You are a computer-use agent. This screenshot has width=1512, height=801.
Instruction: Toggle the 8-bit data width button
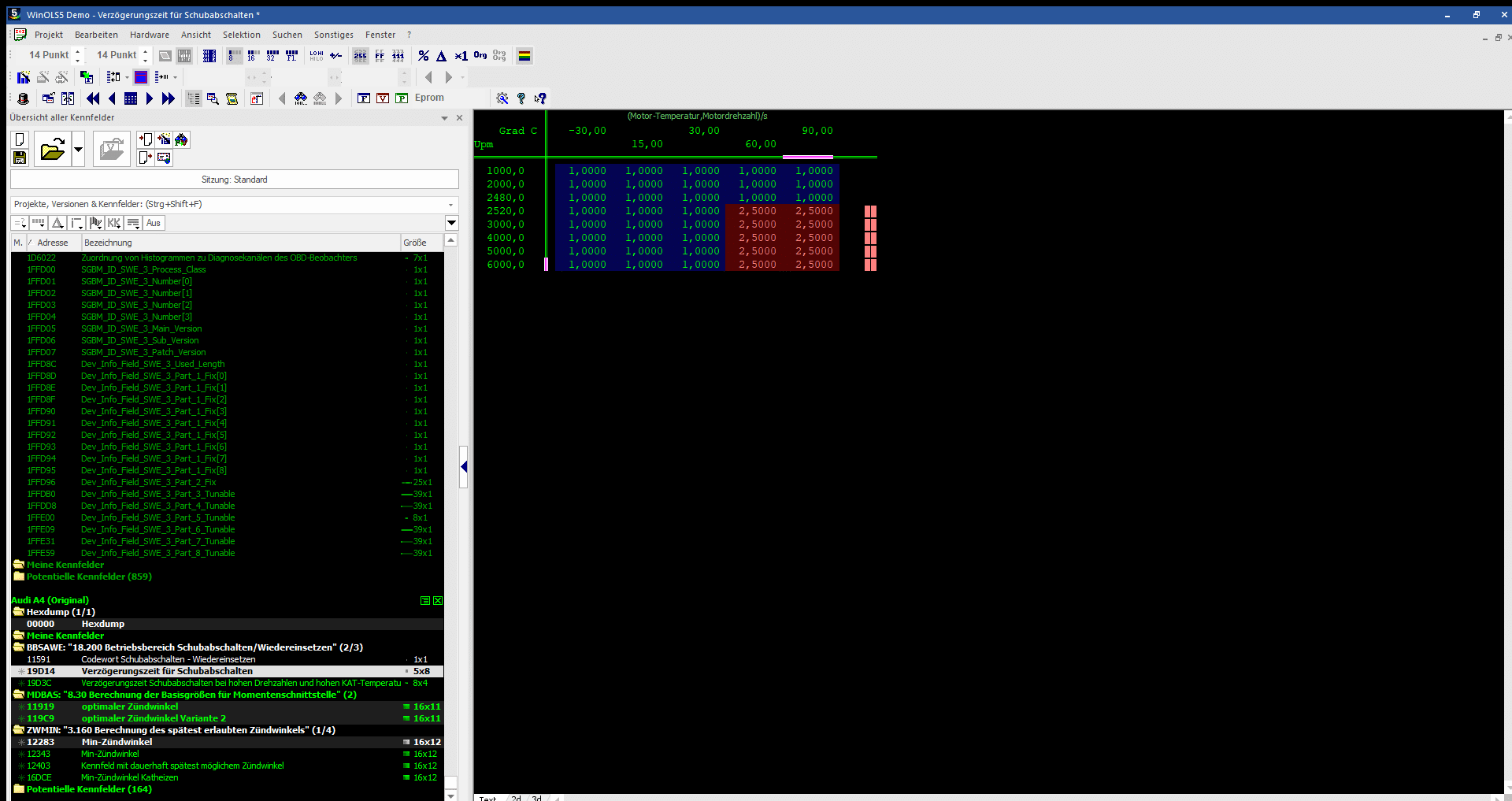(234, 56)
